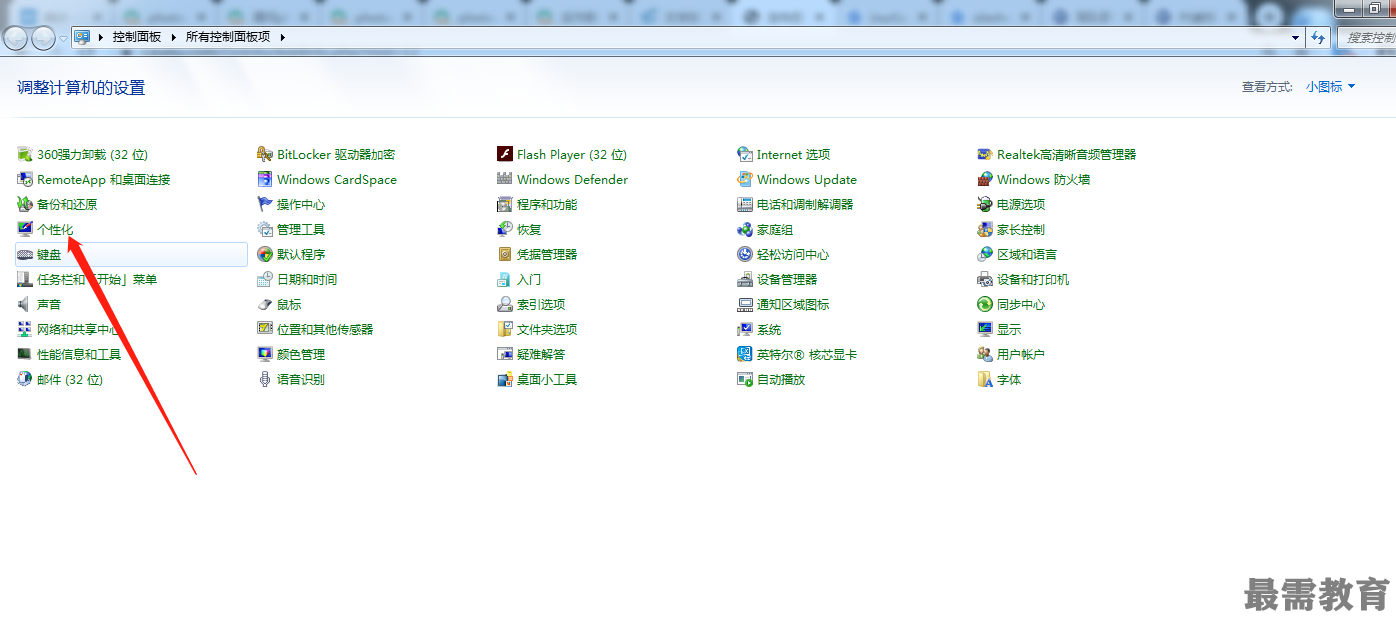This screenshot has height=634, width=1396.
Task: Open the 用户帐户 link
Action: click(1021, 354)
